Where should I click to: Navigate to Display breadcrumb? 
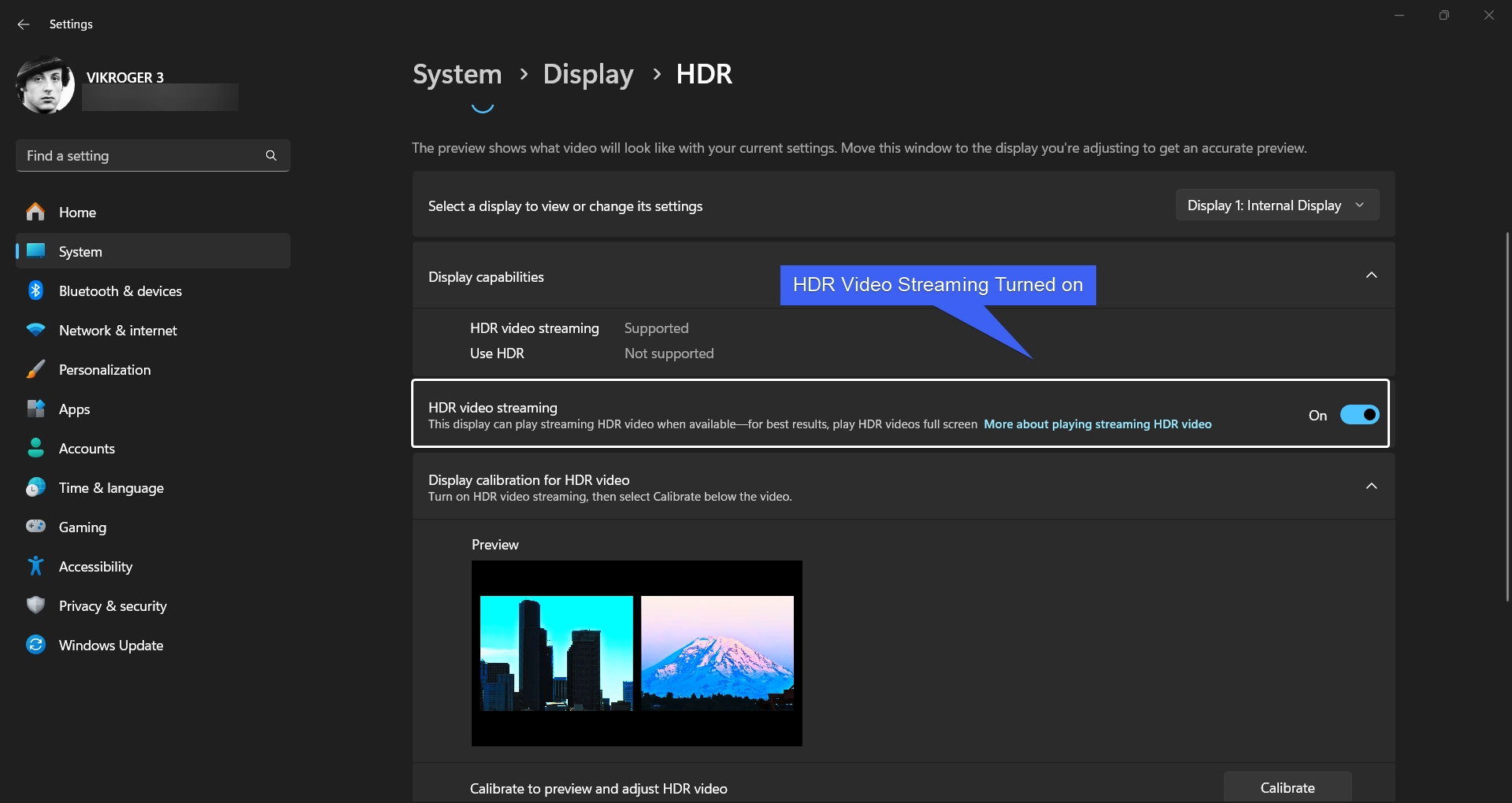587,74
